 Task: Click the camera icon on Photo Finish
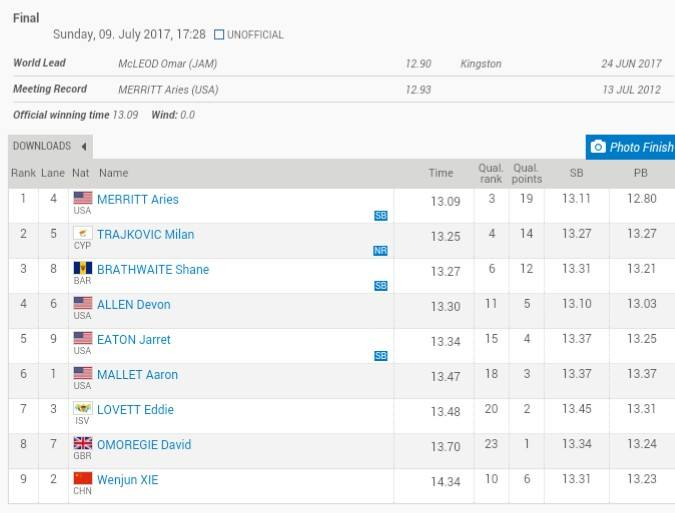pos(598,147)
